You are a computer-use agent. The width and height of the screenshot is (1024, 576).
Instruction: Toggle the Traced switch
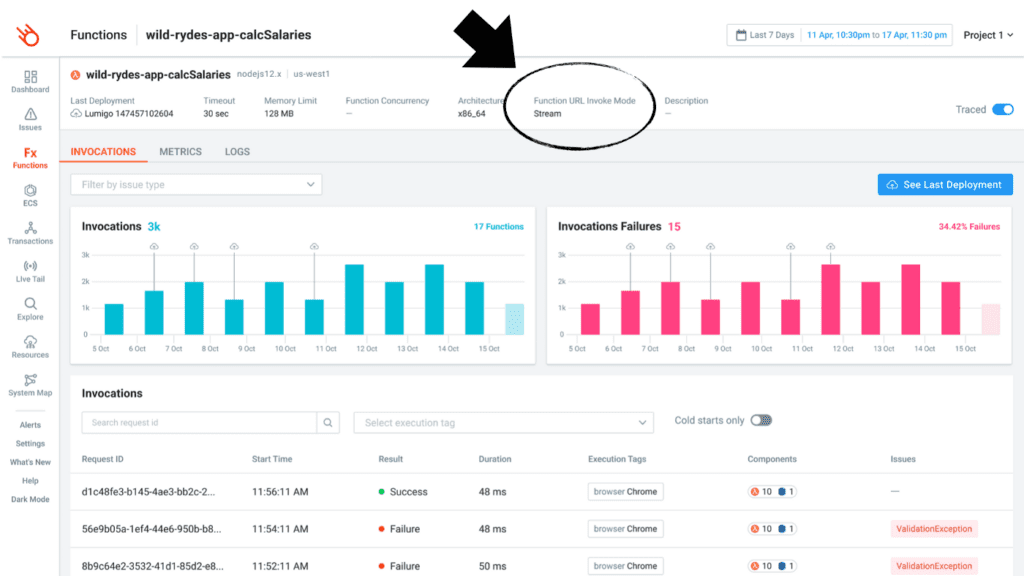point(1002,109)
